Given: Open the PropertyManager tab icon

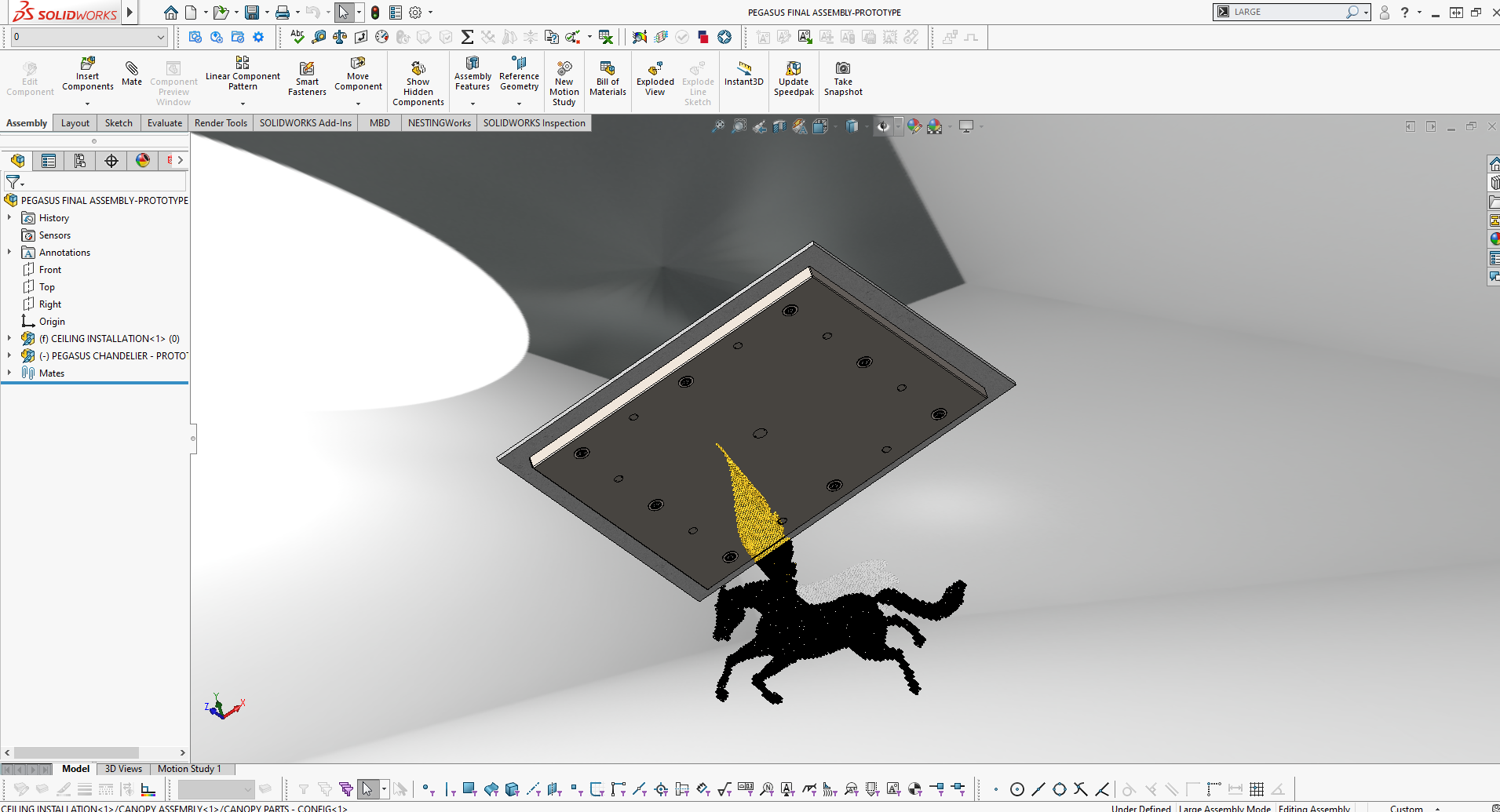Looking at the screenshot, I should tap(49, 161).
